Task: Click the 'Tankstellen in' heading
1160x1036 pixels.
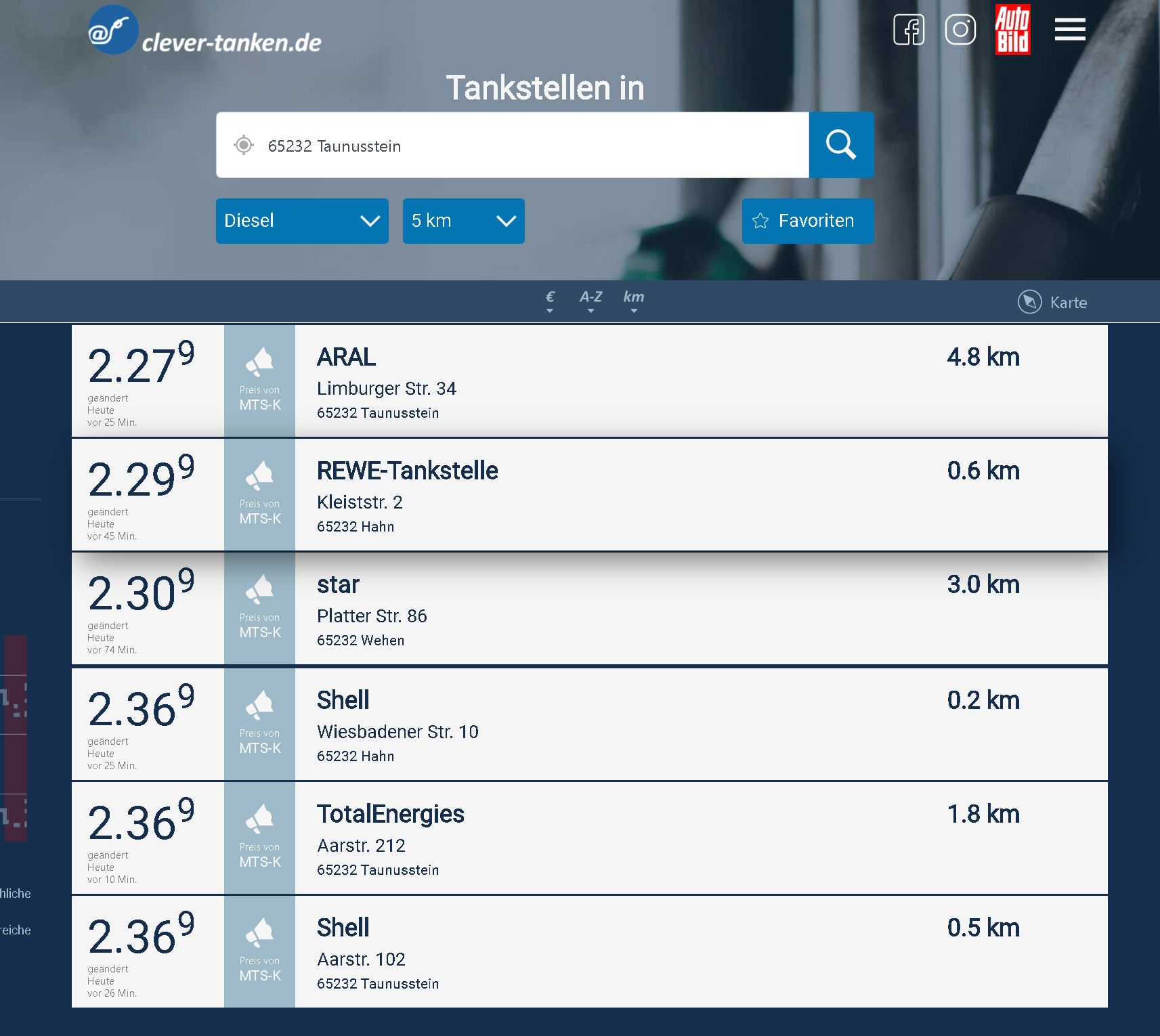Action: [x=545, y=87]
